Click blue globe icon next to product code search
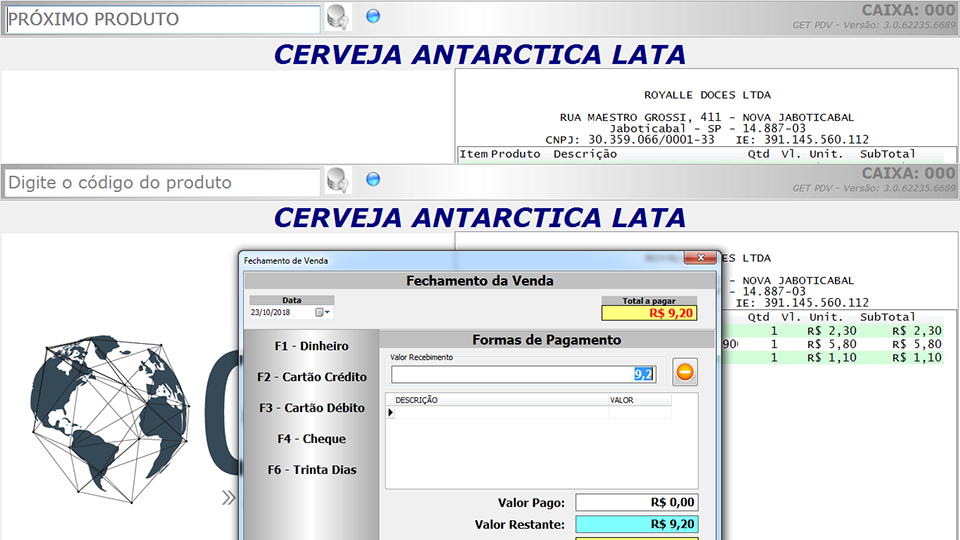The image size is (960, 540). click(x=373, y=180)
